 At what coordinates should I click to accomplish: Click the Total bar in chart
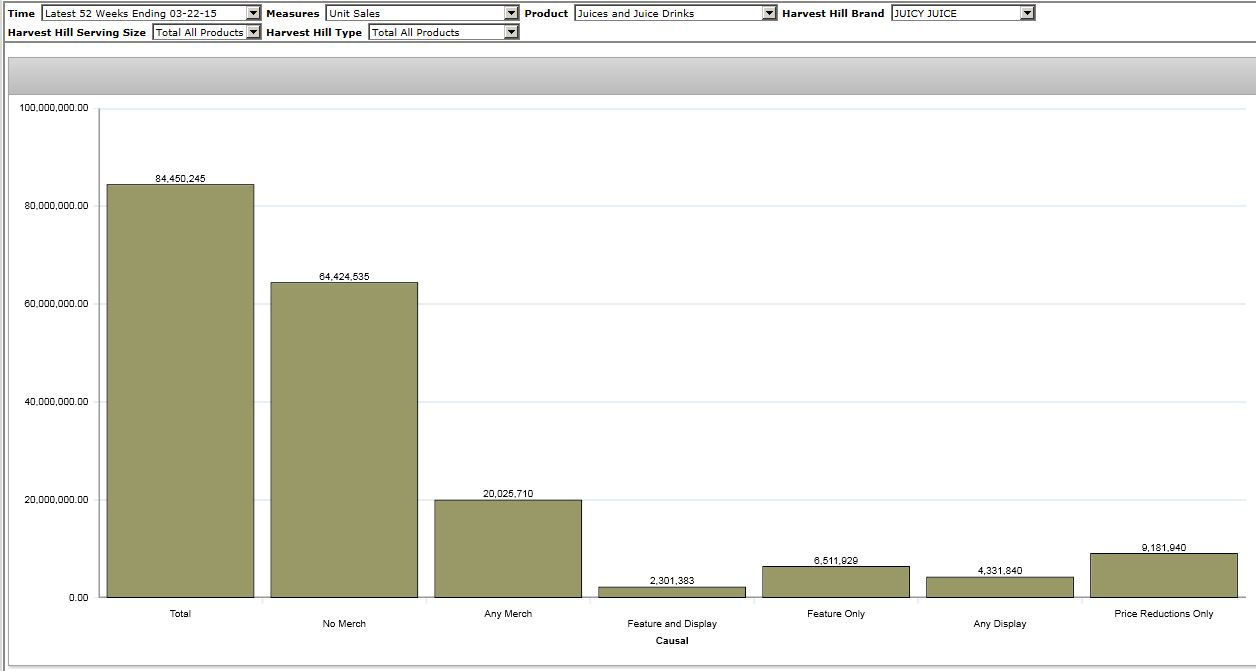(x=180, y=390)
